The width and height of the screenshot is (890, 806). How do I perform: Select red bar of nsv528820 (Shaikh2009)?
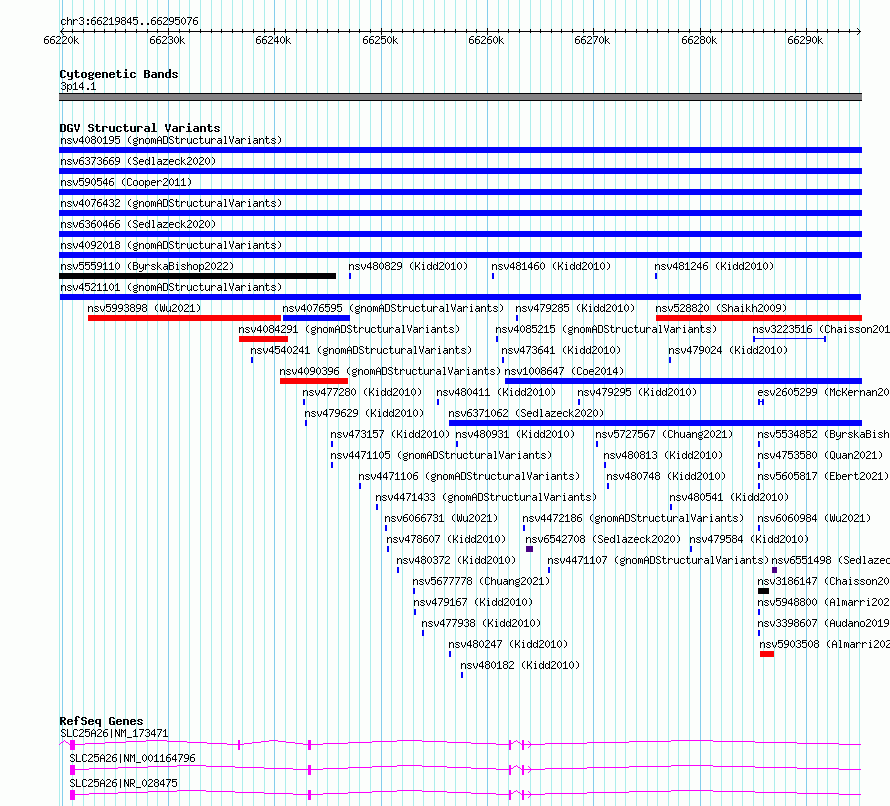click(759, 318)
